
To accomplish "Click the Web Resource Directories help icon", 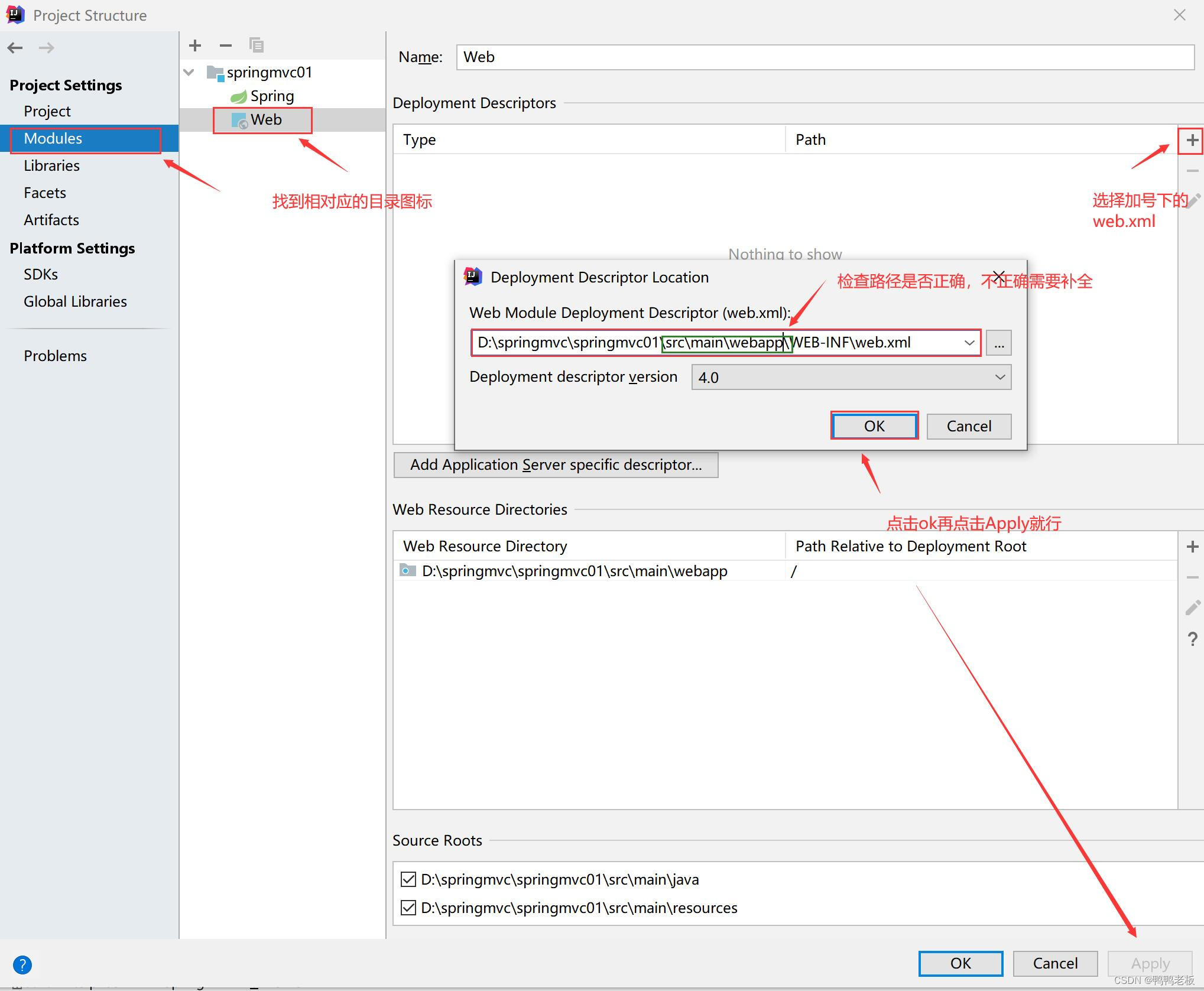I will [x=1192, y=639].
